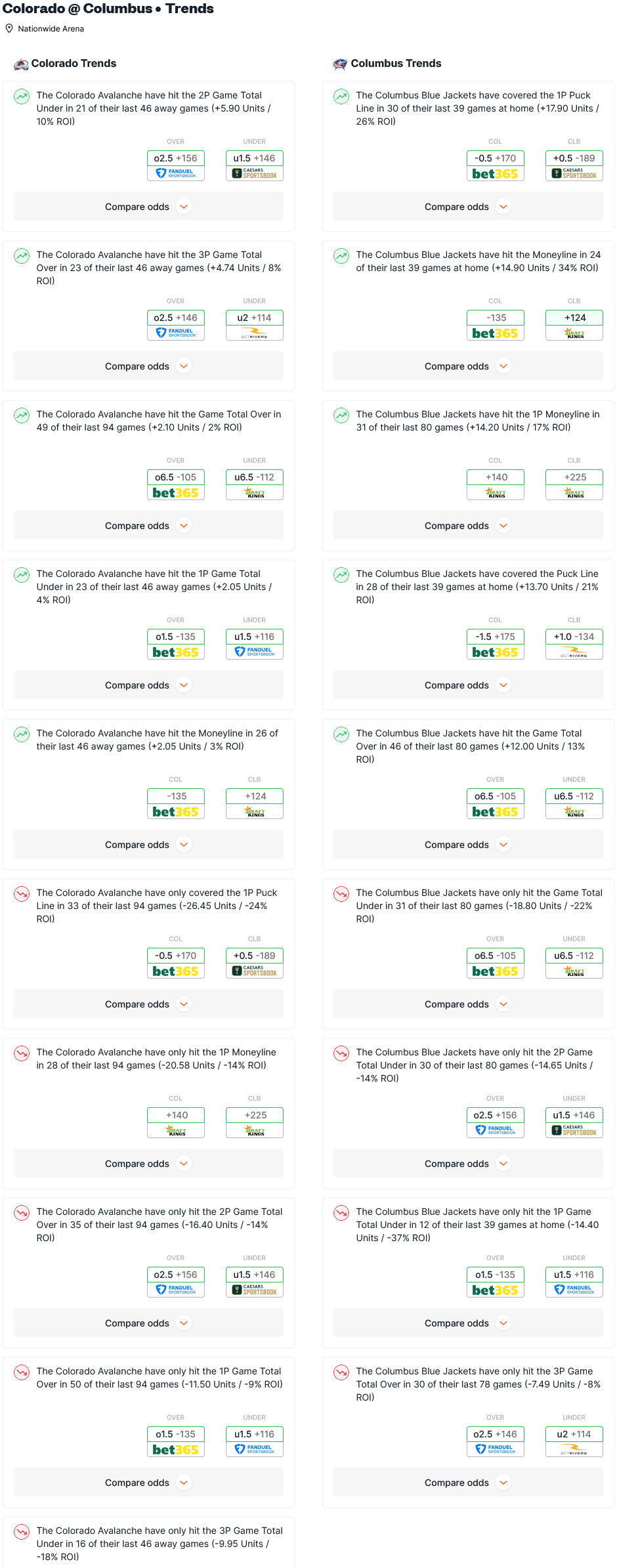Click the green upward trend icon on the Colorado Game Total Over trend
The height and width of the screenshot is (1568, 617).
coord(22,415)
